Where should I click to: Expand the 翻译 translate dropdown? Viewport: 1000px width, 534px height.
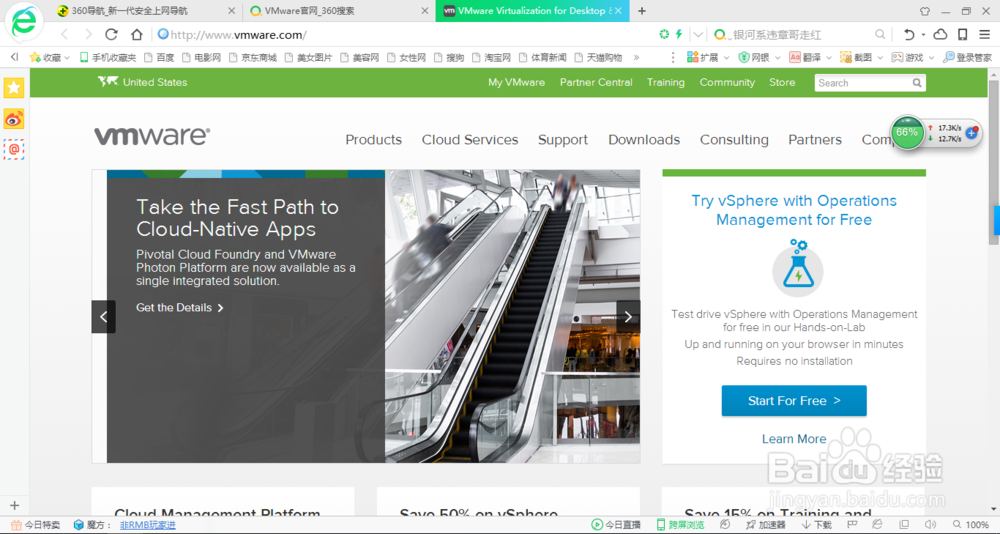click(828, 57)
